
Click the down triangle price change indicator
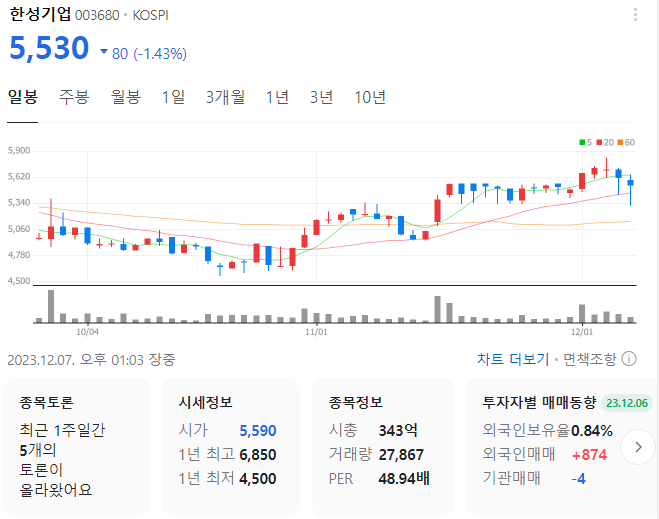coord(104,52)
